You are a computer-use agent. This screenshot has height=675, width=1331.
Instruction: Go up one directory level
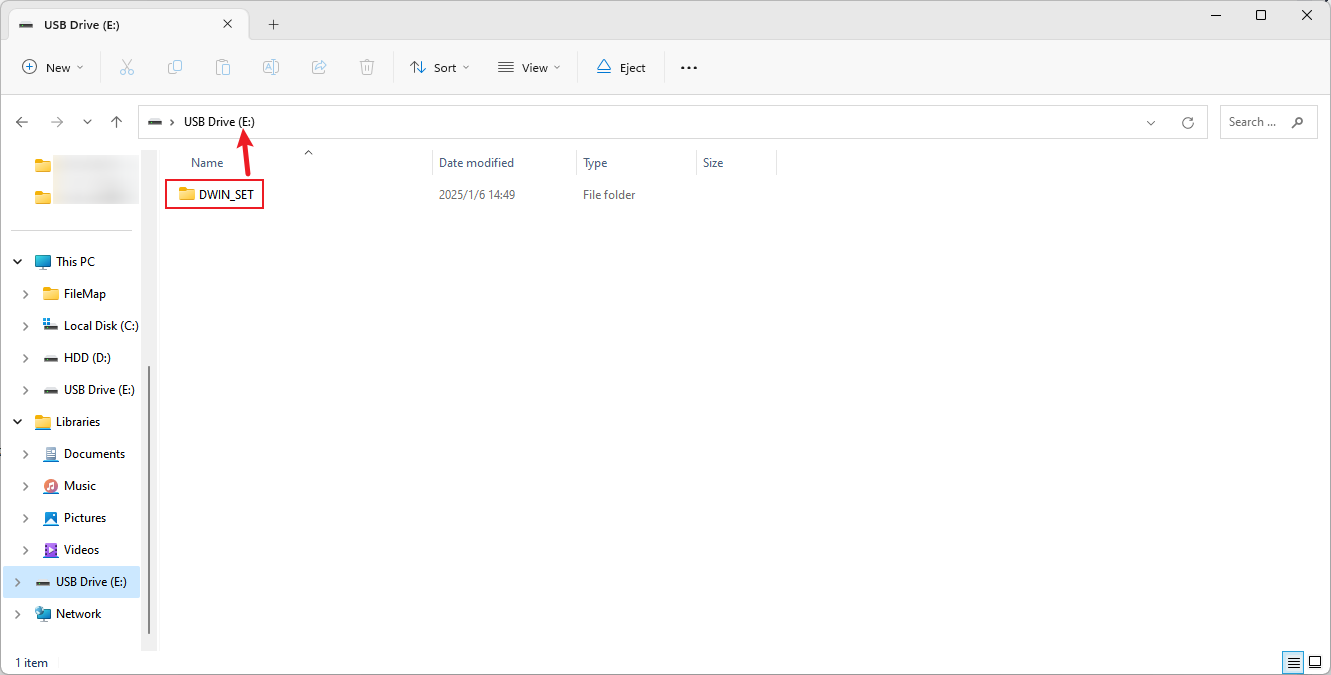(116, 122)
